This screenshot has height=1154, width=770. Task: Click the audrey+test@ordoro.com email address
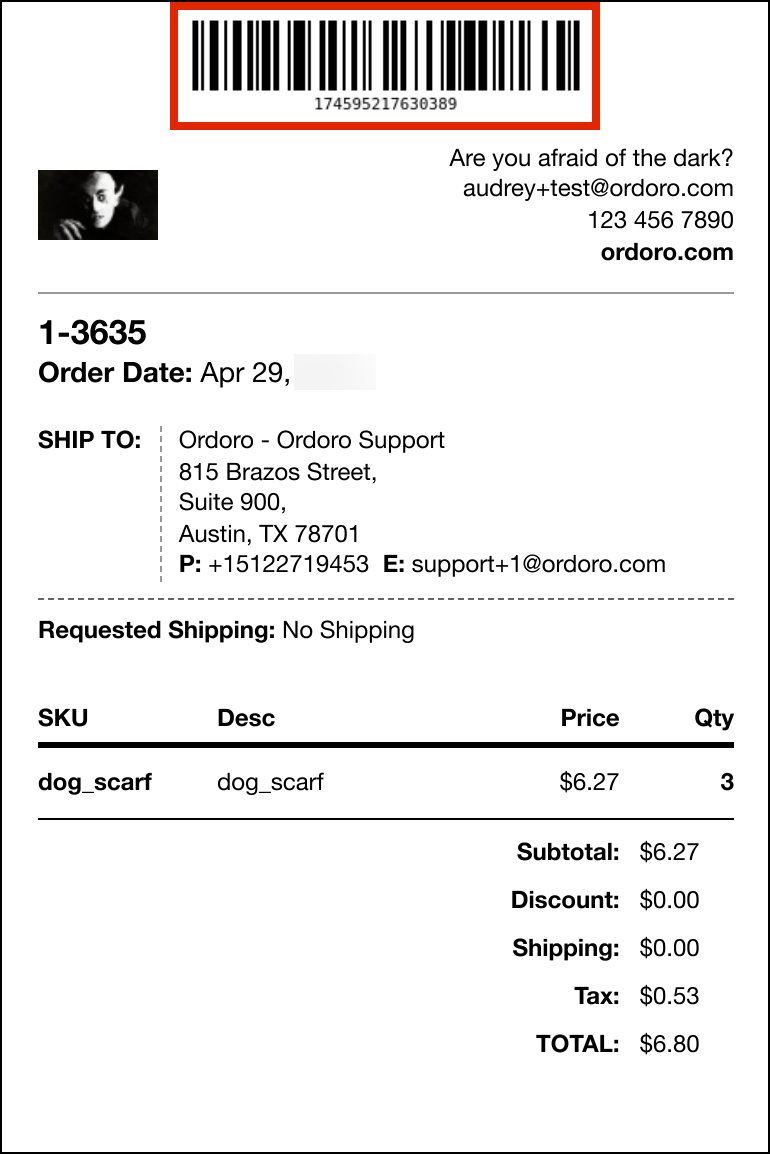coord(598,188)
